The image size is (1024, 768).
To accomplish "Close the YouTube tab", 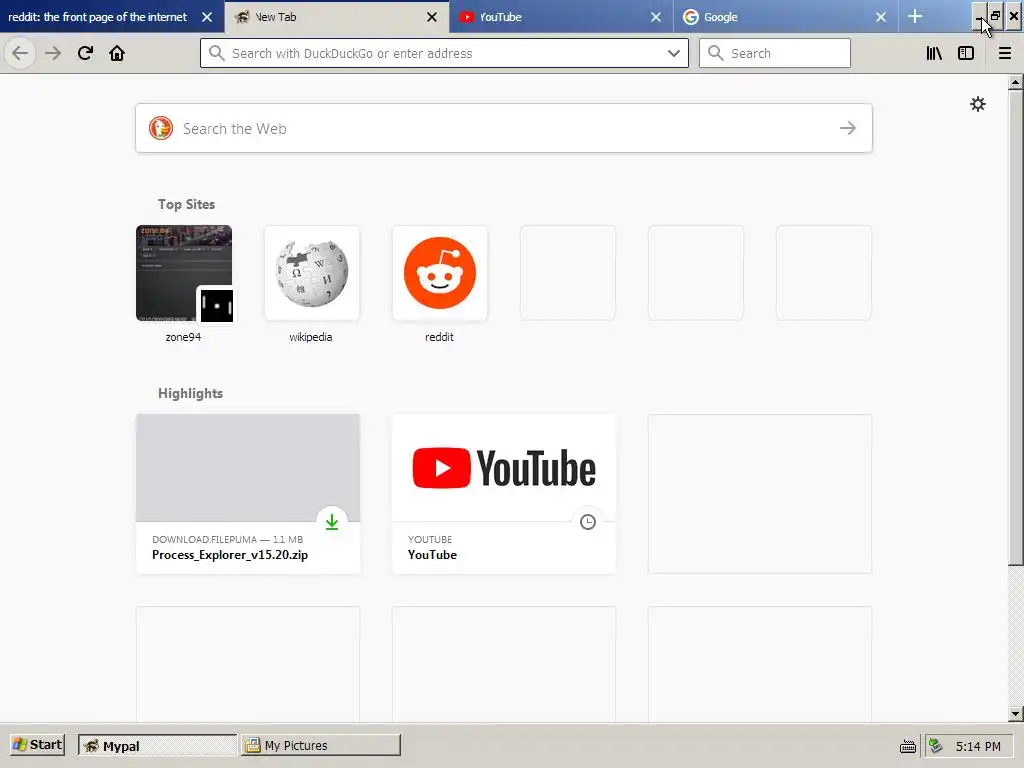I will coord(656,17).
